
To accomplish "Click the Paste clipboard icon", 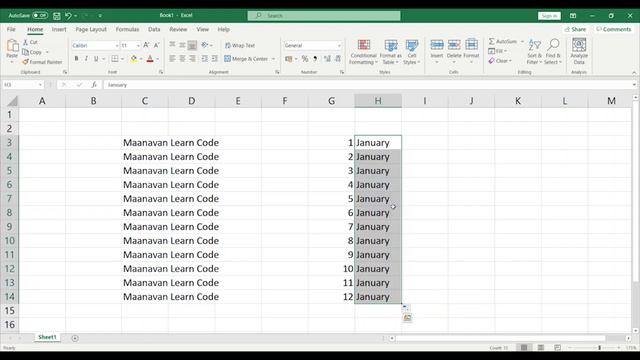I will click(12, 46).
